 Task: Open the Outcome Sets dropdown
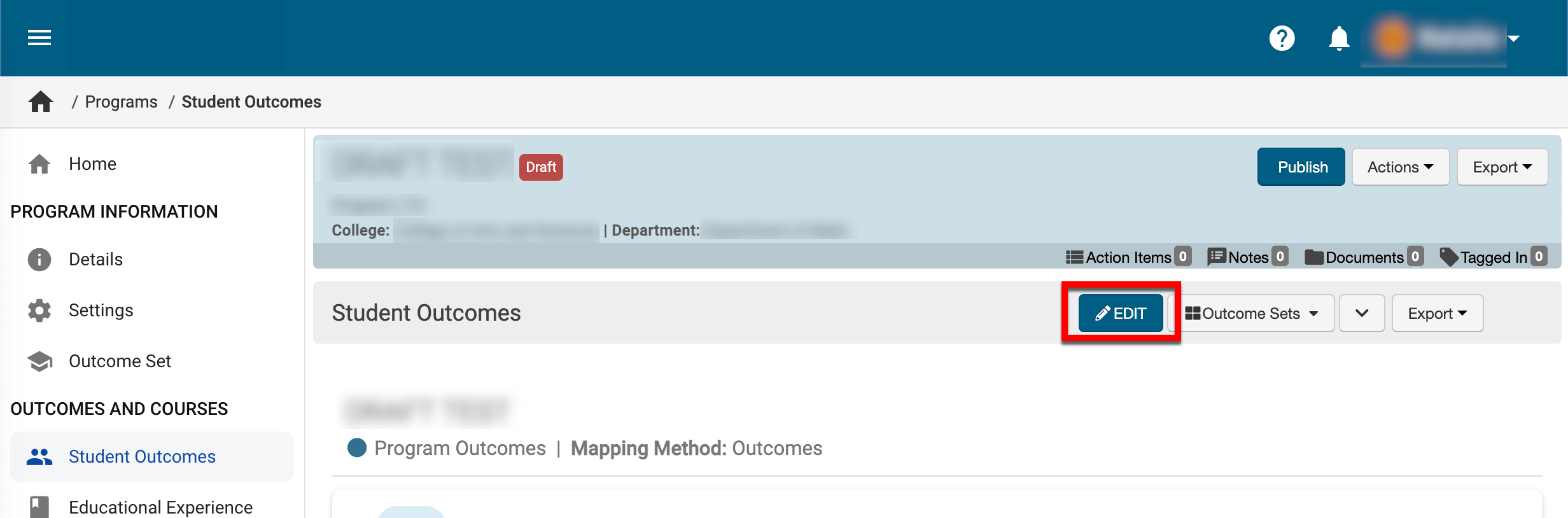tap(1251, 314)
